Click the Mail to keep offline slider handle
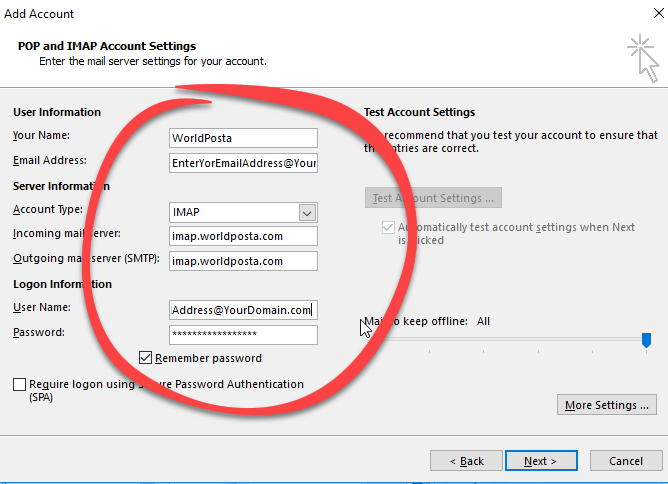Screen dimensions: 668x484 click(646, 340)
